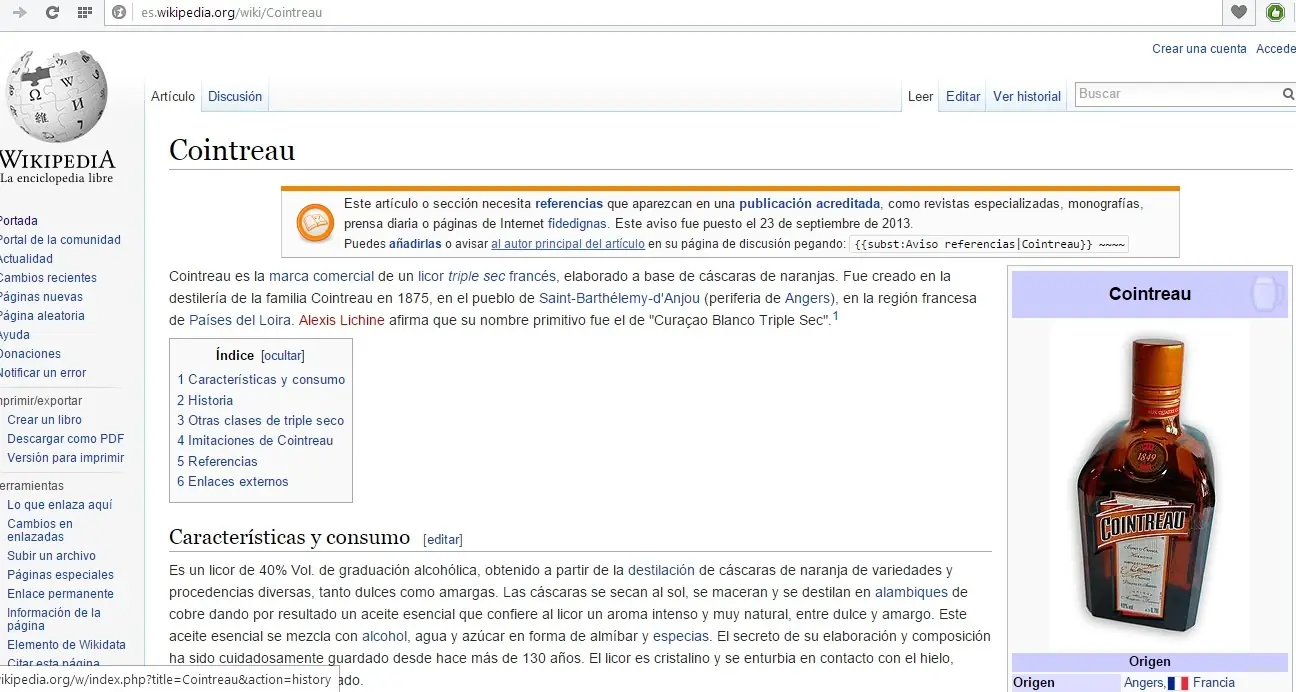1296x692 pixels.
Task: Reload the page with refresh icon
Action: [x=52, y=13]
